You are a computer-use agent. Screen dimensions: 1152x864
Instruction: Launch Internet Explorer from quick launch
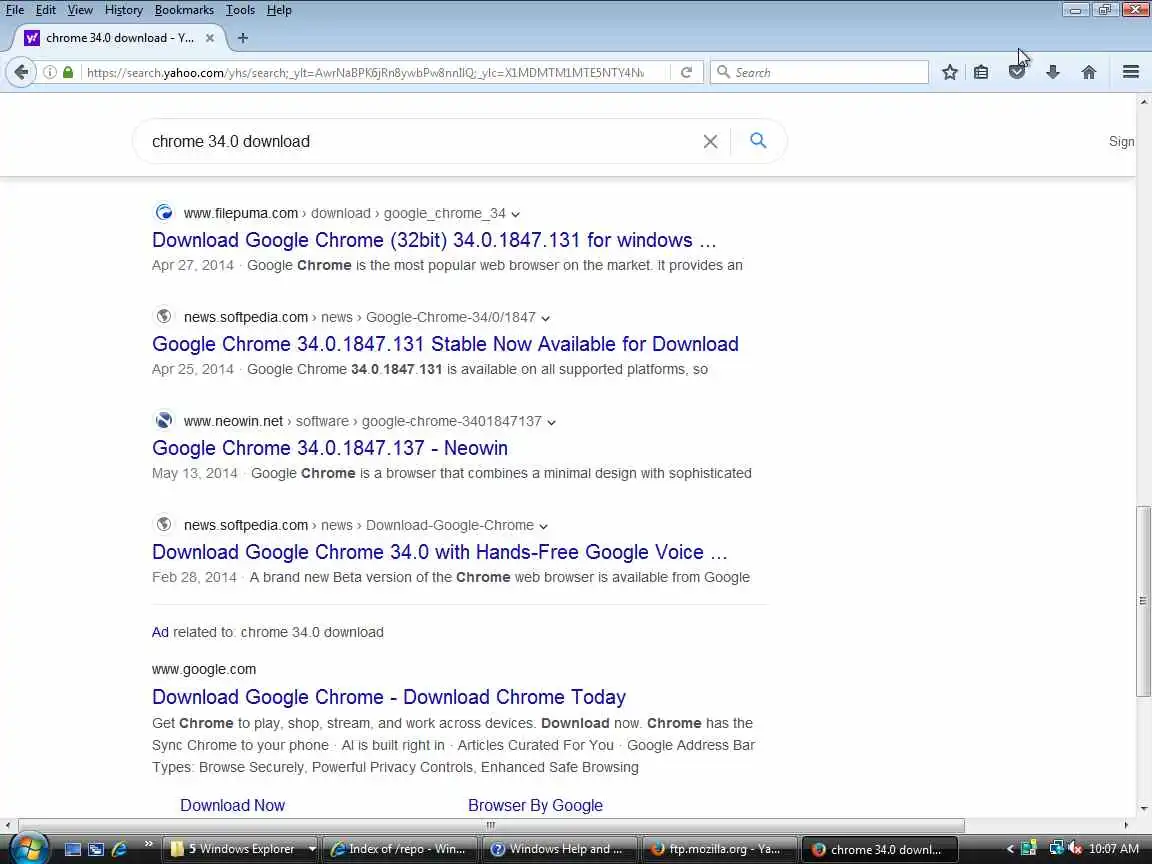point(119,849)
